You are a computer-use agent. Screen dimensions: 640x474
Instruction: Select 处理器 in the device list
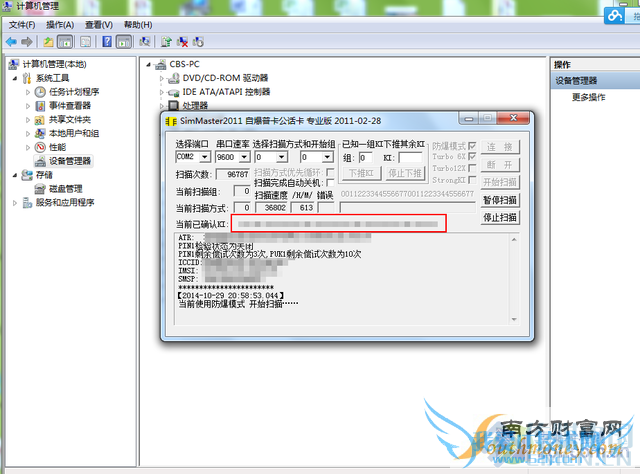195,106
